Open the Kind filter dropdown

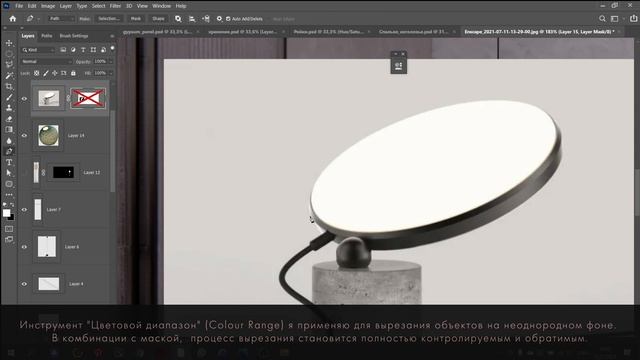coord(38,50)
